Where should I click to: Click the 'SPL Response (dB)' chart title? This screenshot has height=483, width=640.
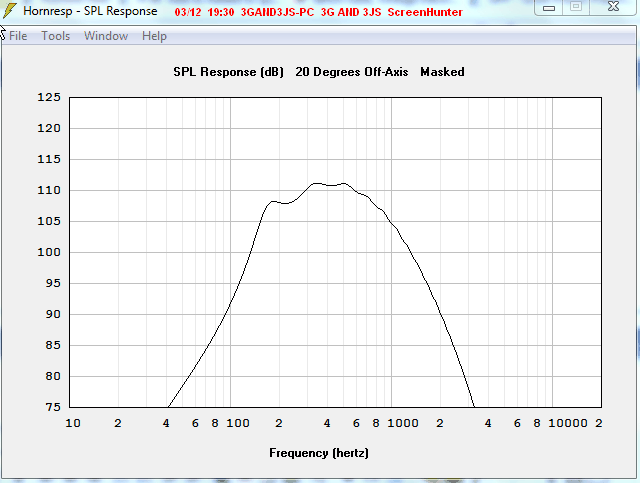click(228, 72)
